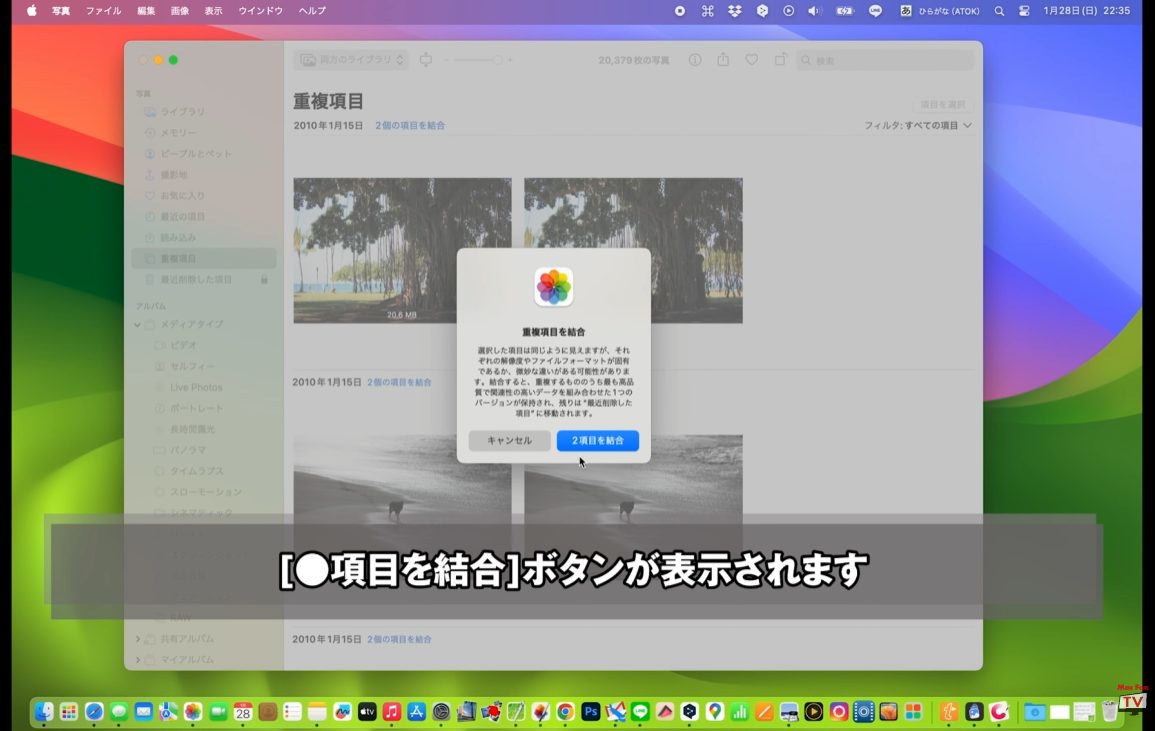This screenshot has height=731, width=1155.
Task: Focus the Photos search field
Action: click(x=885, y=60)
